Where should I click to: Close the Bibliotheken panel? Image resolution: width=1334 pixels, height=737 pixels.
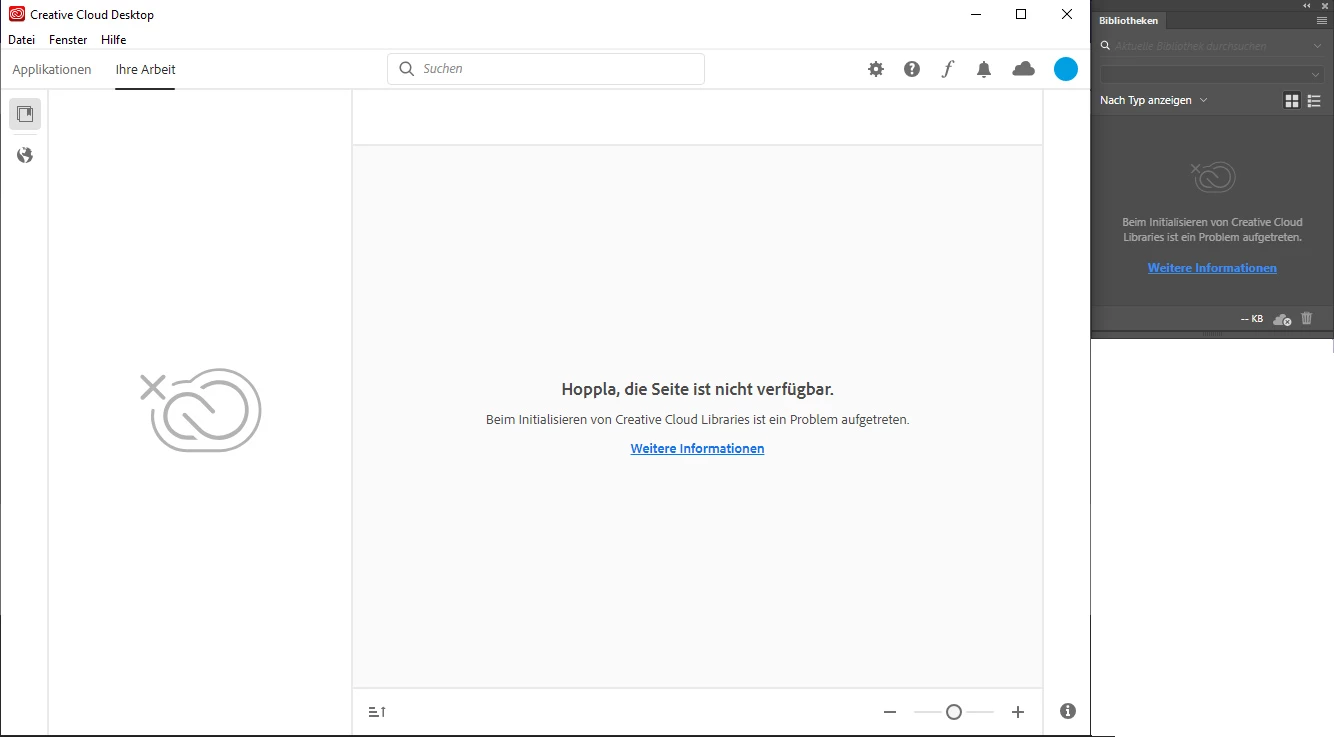coord(1323,5)
